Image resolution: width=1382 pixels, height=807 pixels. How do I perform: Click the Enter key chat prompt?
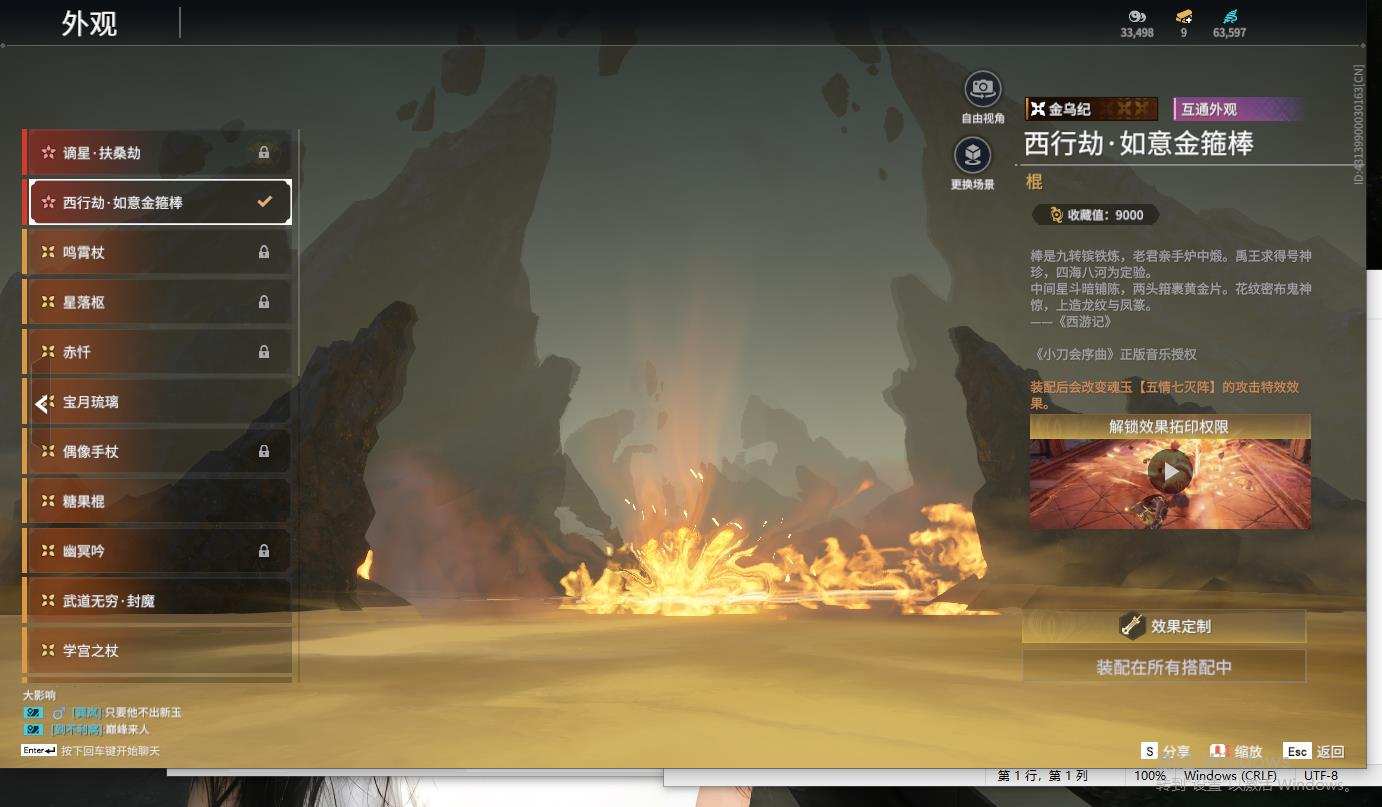[x=90, y=751]
